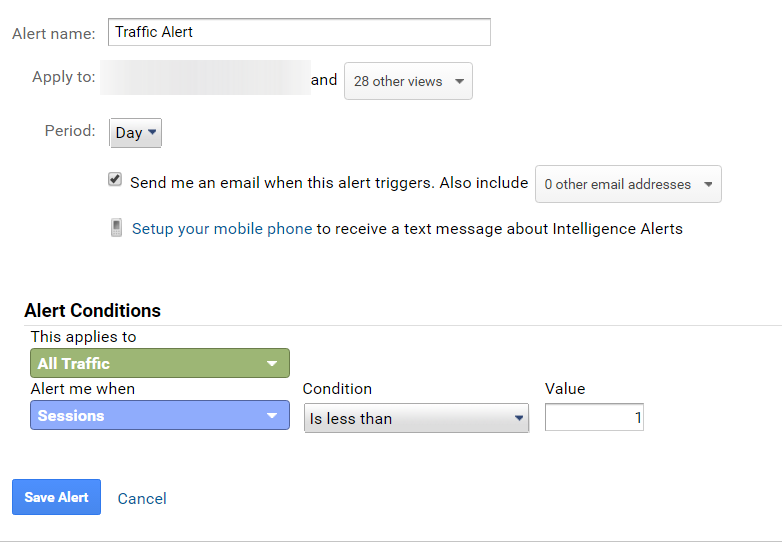The width and height of the screenshot is (782, 543).
Task: Click the Alert Conditions heading
Action: click(92, 311)
